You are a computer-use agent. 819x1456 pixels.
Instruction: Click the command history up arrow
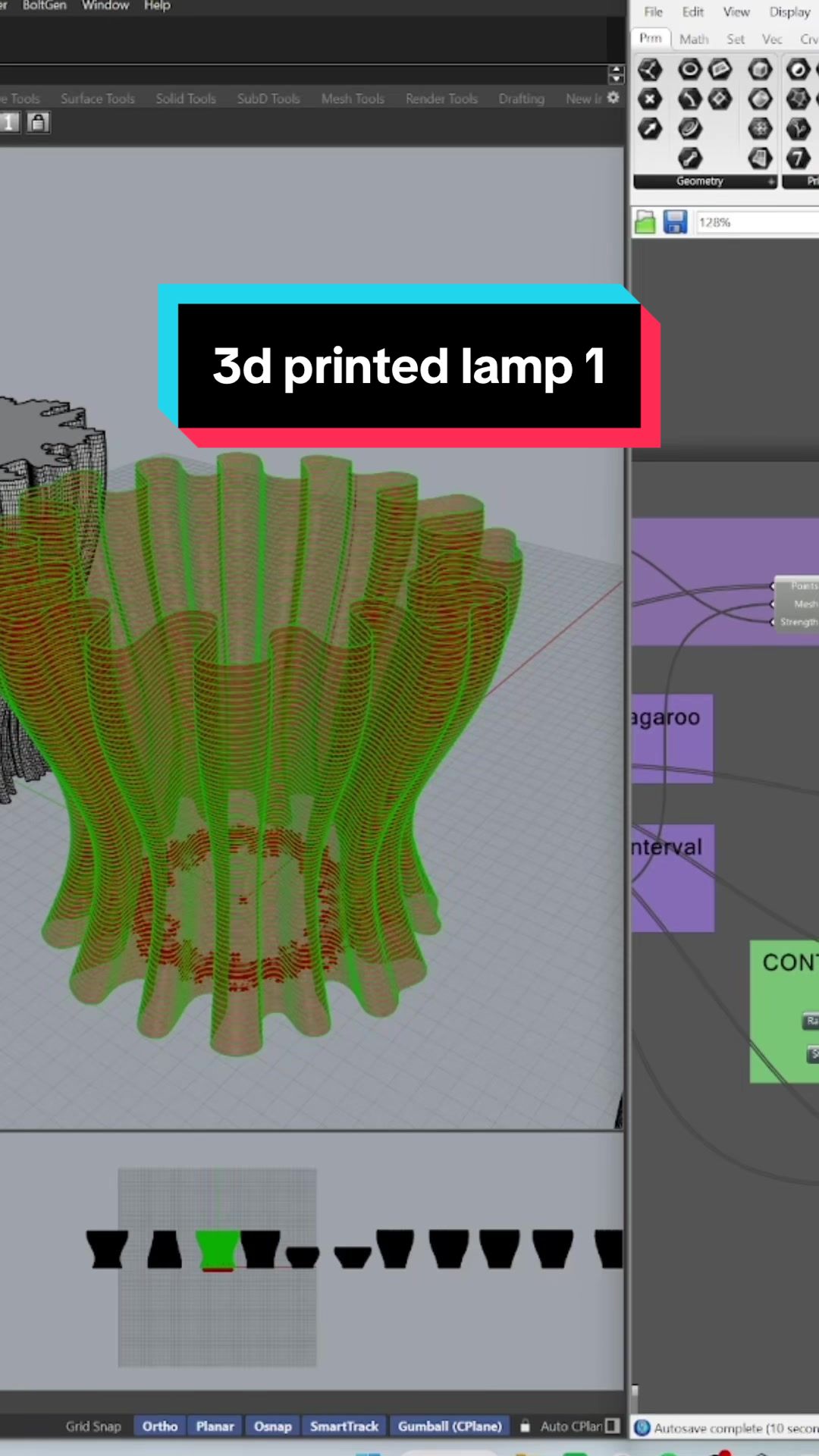coord(617,70)
